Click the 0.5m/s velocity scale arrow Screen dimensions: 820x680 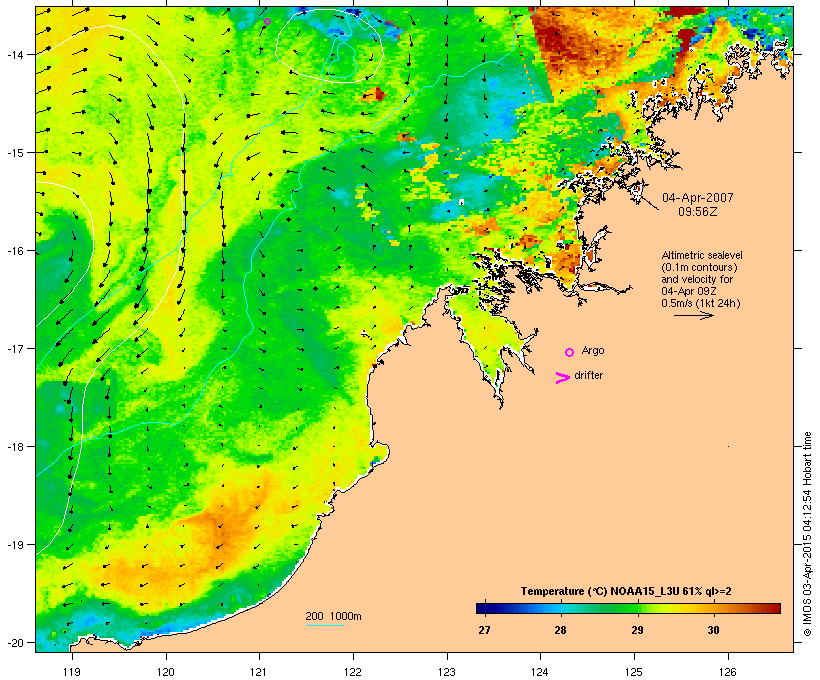coord(693,315)
